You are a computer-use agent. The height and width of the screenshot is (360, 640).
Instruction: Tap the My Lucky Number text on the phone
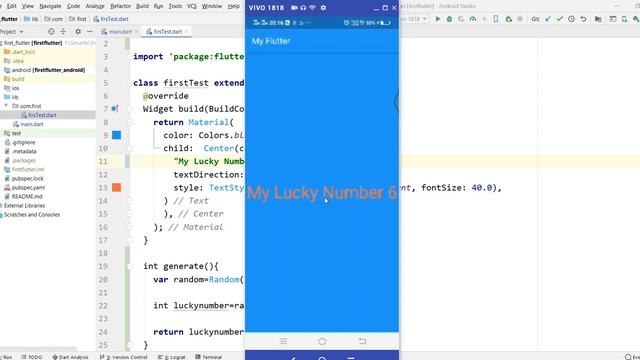click(x=322, y=193)
